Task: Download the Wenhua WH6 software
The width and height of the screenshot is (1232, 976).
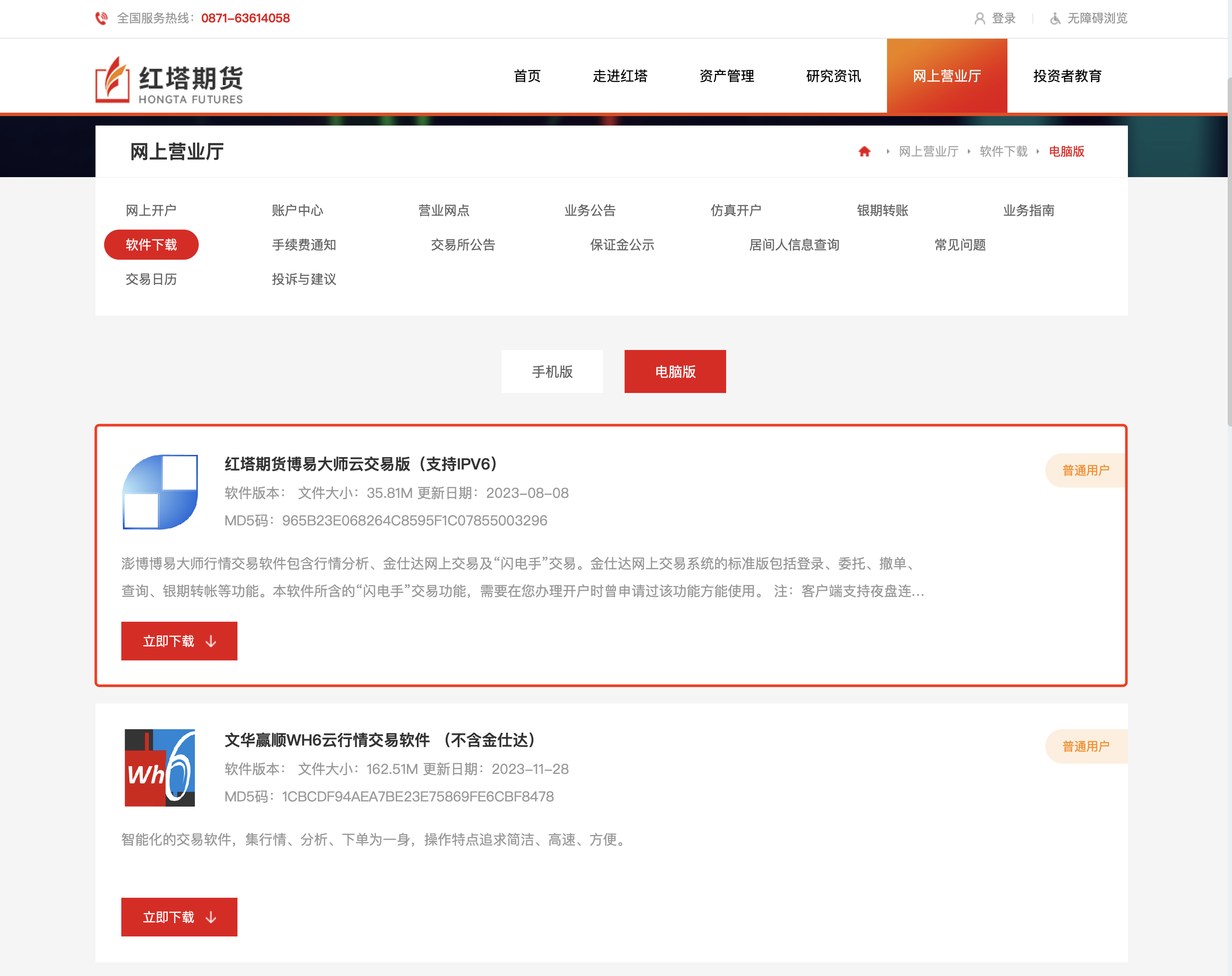Action: (179, 917)
